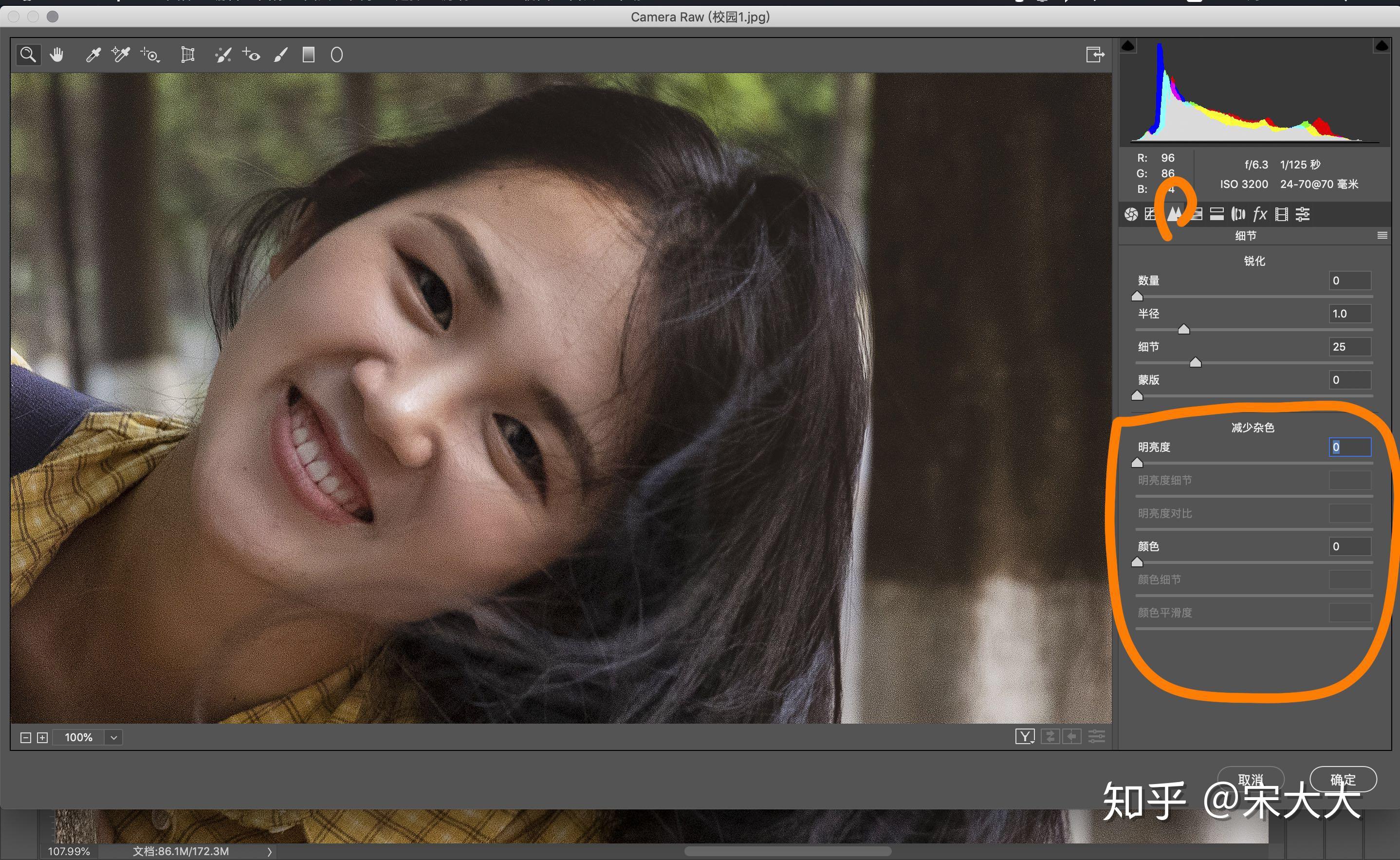
Task: Toggle before/after preview view (Y icon)
Action: [x=1025, y=737]
